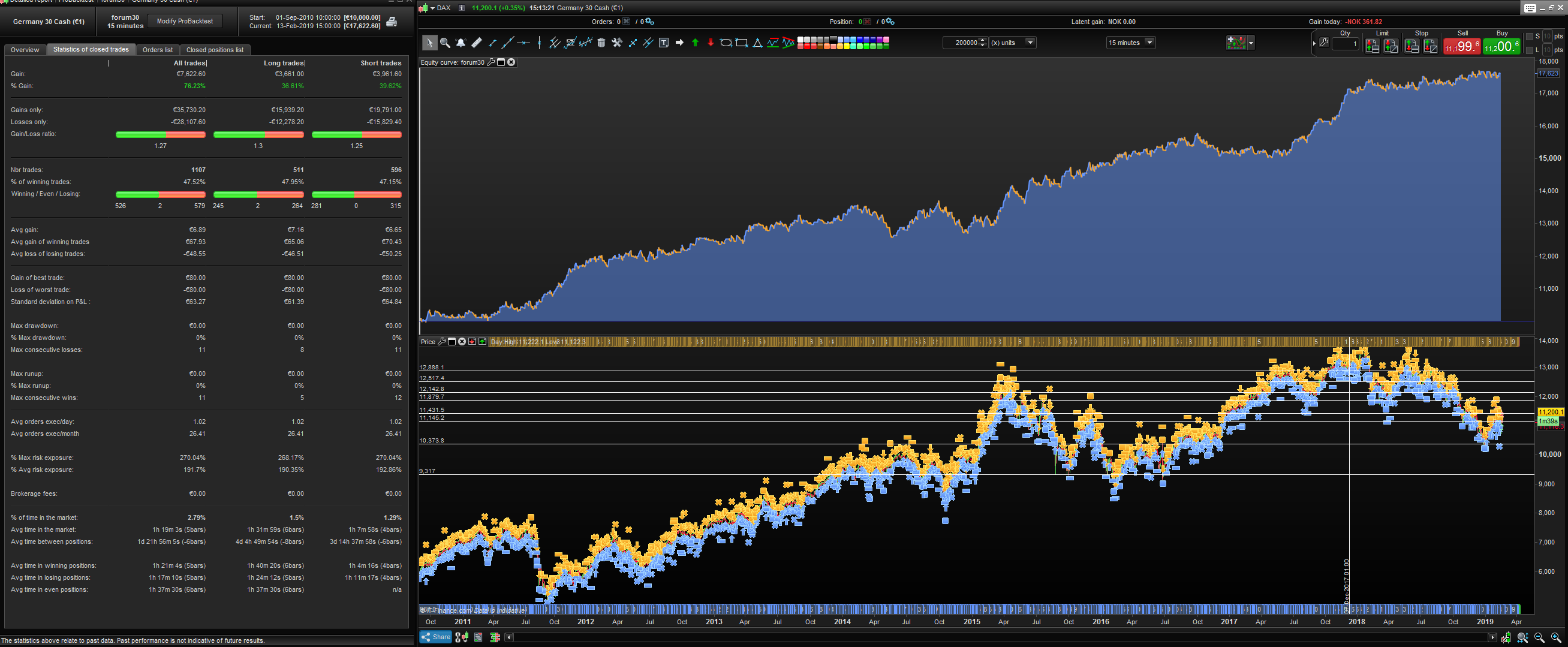Click the Modify ProBacktest button
Image resolution: width=1568 pixels, height=647 pixels.
click(185, 22)
